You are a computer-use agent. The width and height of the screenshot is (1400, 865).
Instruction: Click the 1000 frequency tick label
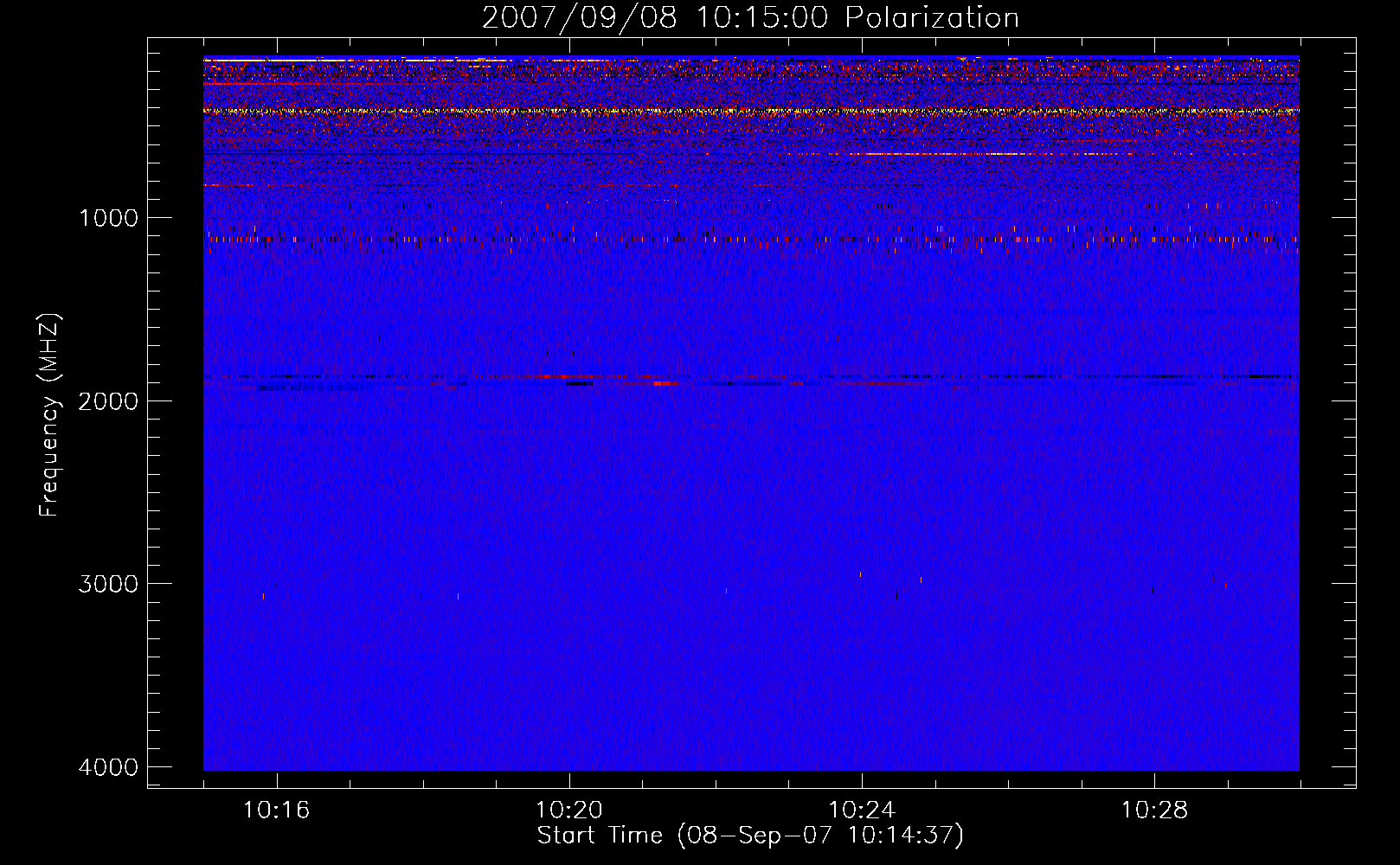108,218
